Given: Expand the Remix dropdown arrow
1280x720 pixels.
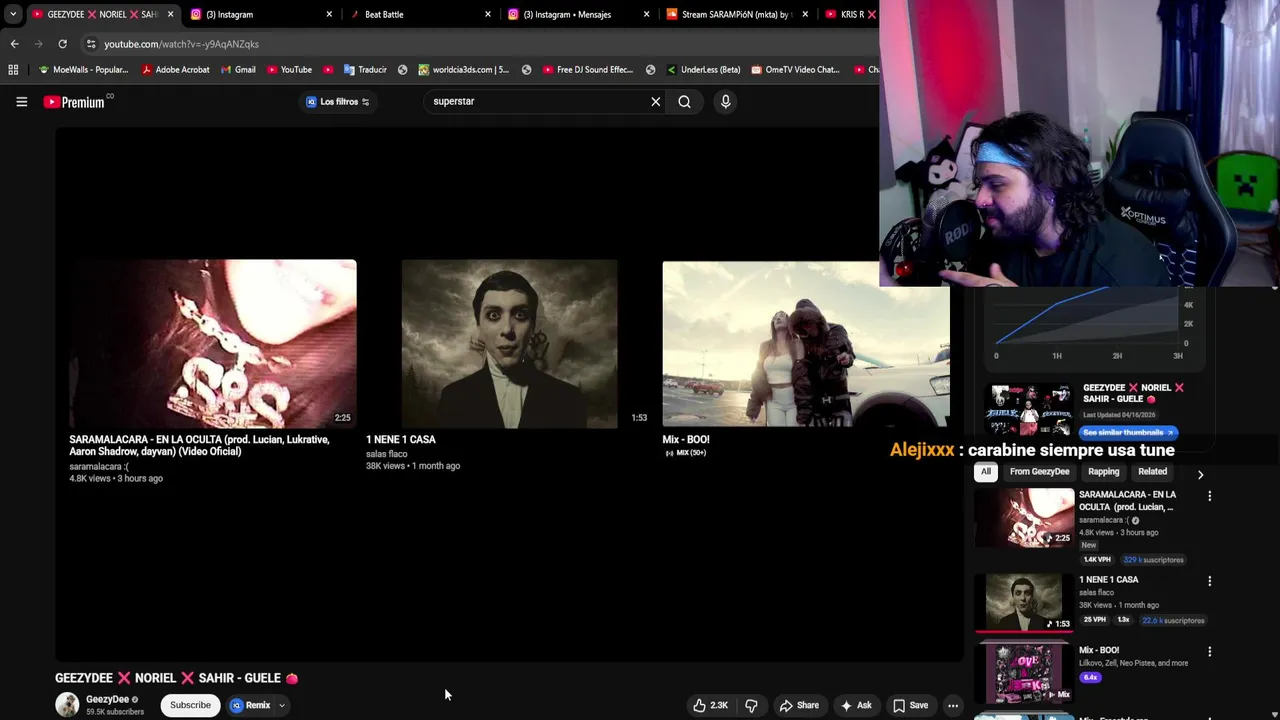Looking at the screenshot, I should point(282,705).
